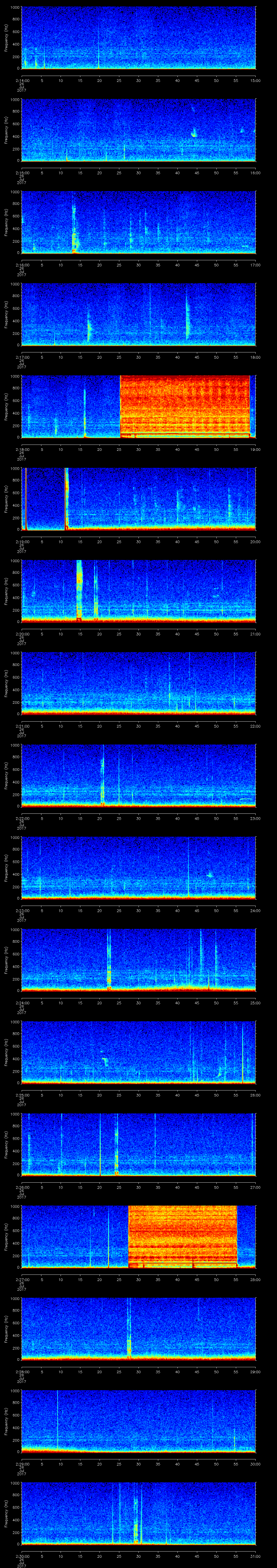The image size is (277, 1568).
Task: Click the Frequency (Hz) axis label of the top spectrogram
Action: [7, 38]
